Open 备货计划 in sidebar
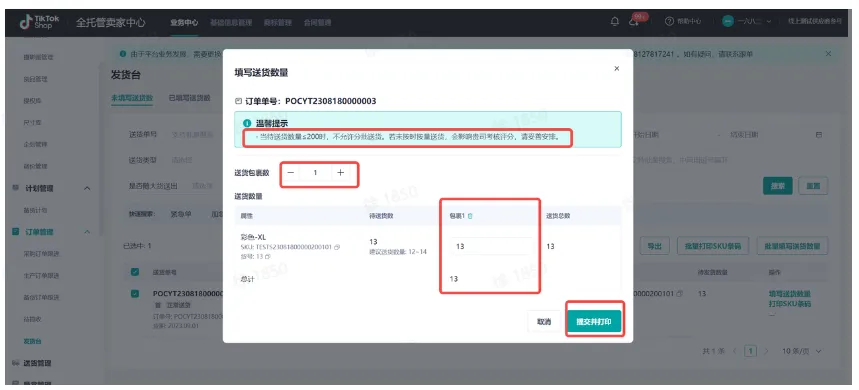859x390 pixels. 35,210
